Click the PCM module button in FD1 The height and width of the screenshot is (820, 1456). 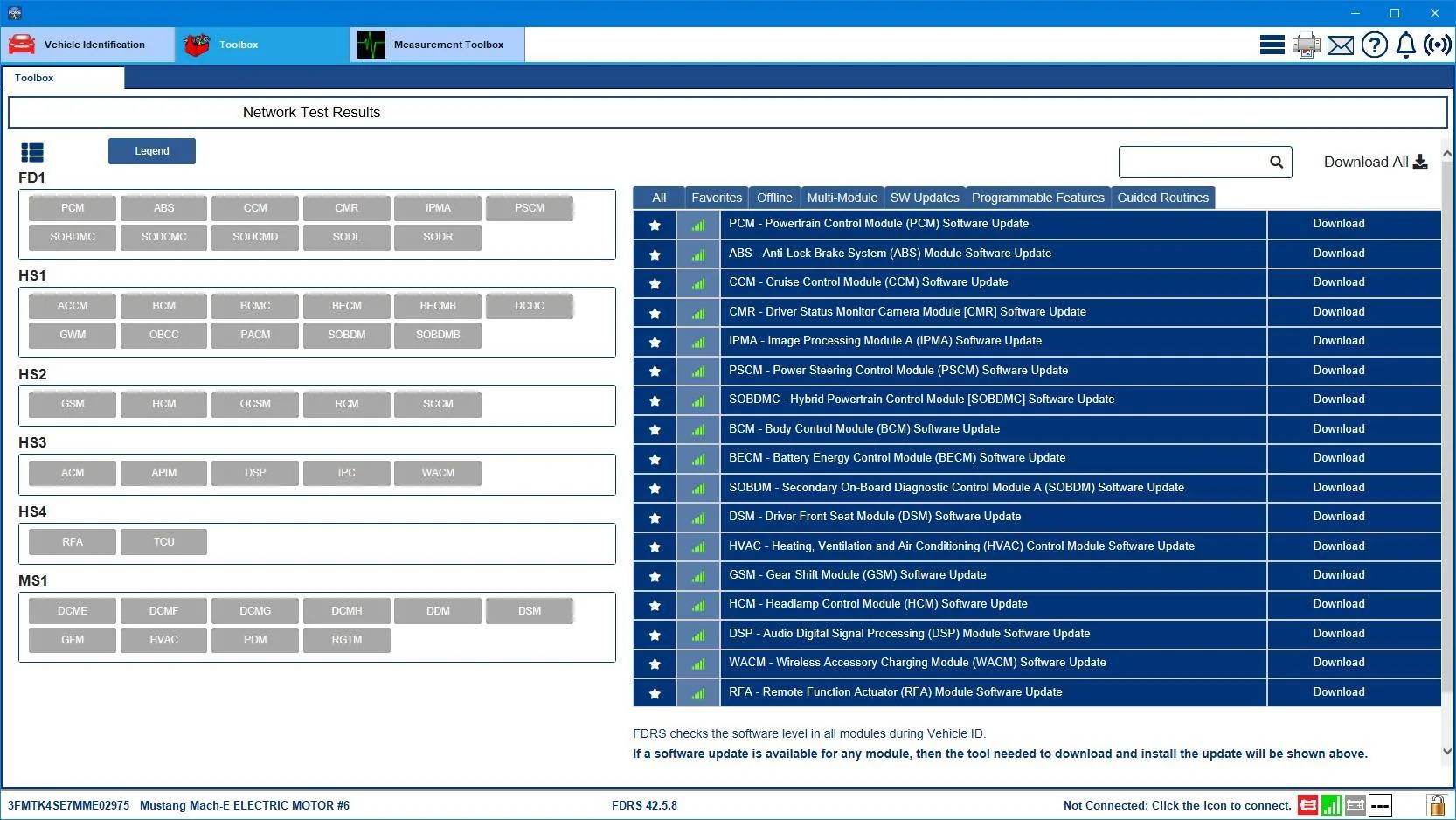click(73, 208)
